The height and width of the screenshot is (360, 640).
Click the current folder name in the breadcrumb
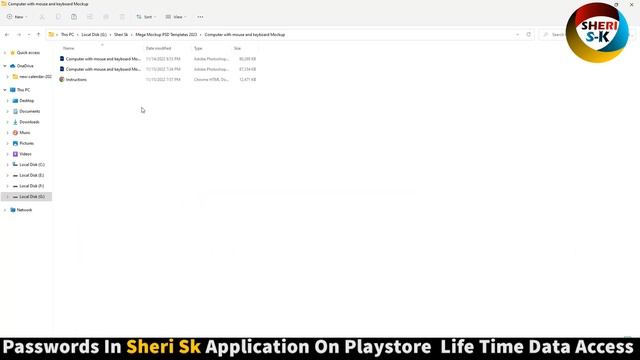(x=244, y=35)
